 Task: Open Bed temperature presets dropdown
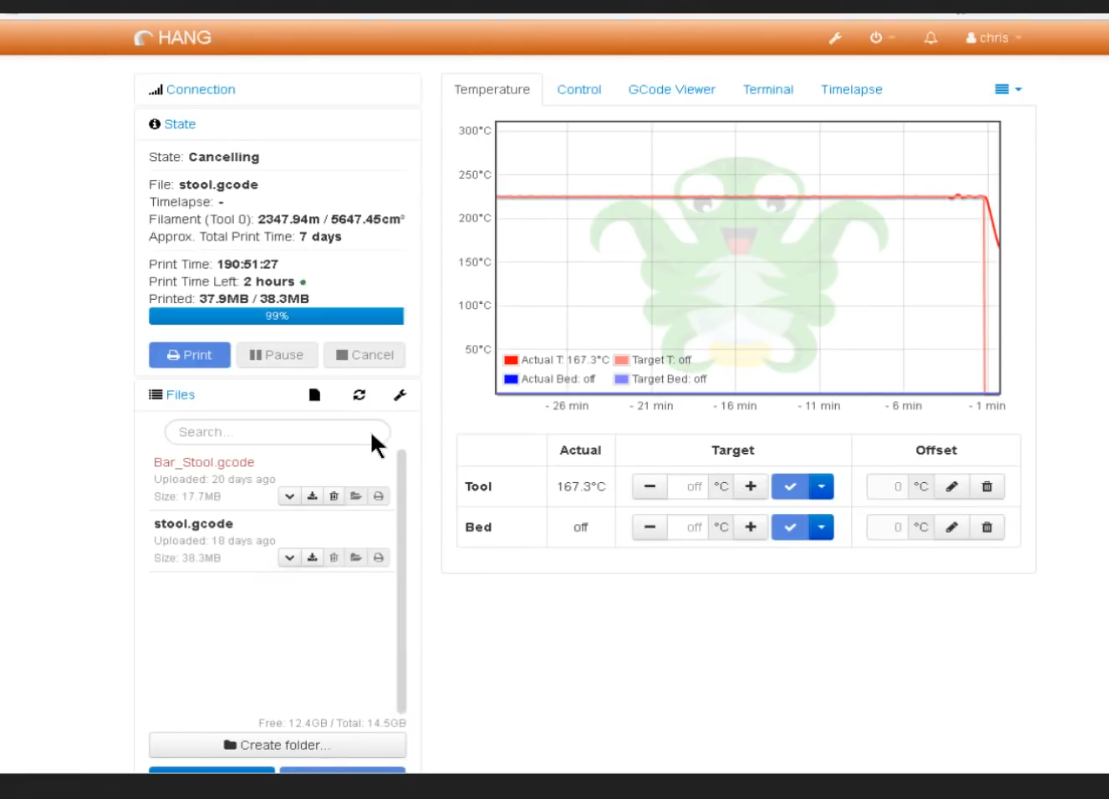pos(821,527)
